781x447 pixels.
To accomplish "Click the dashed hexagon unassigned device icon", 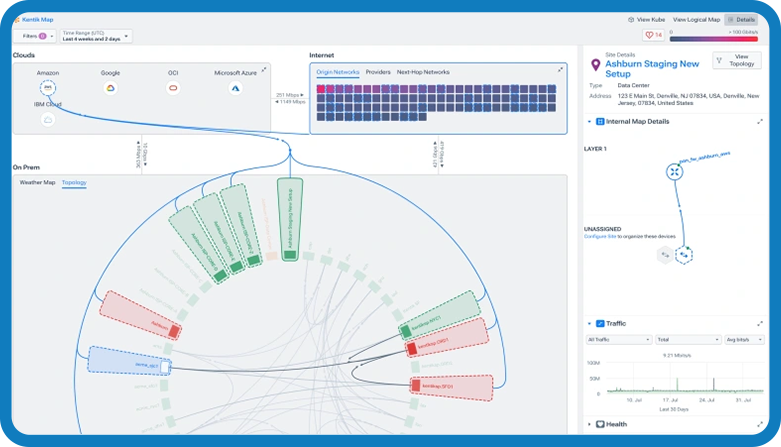I will [684, 255].
